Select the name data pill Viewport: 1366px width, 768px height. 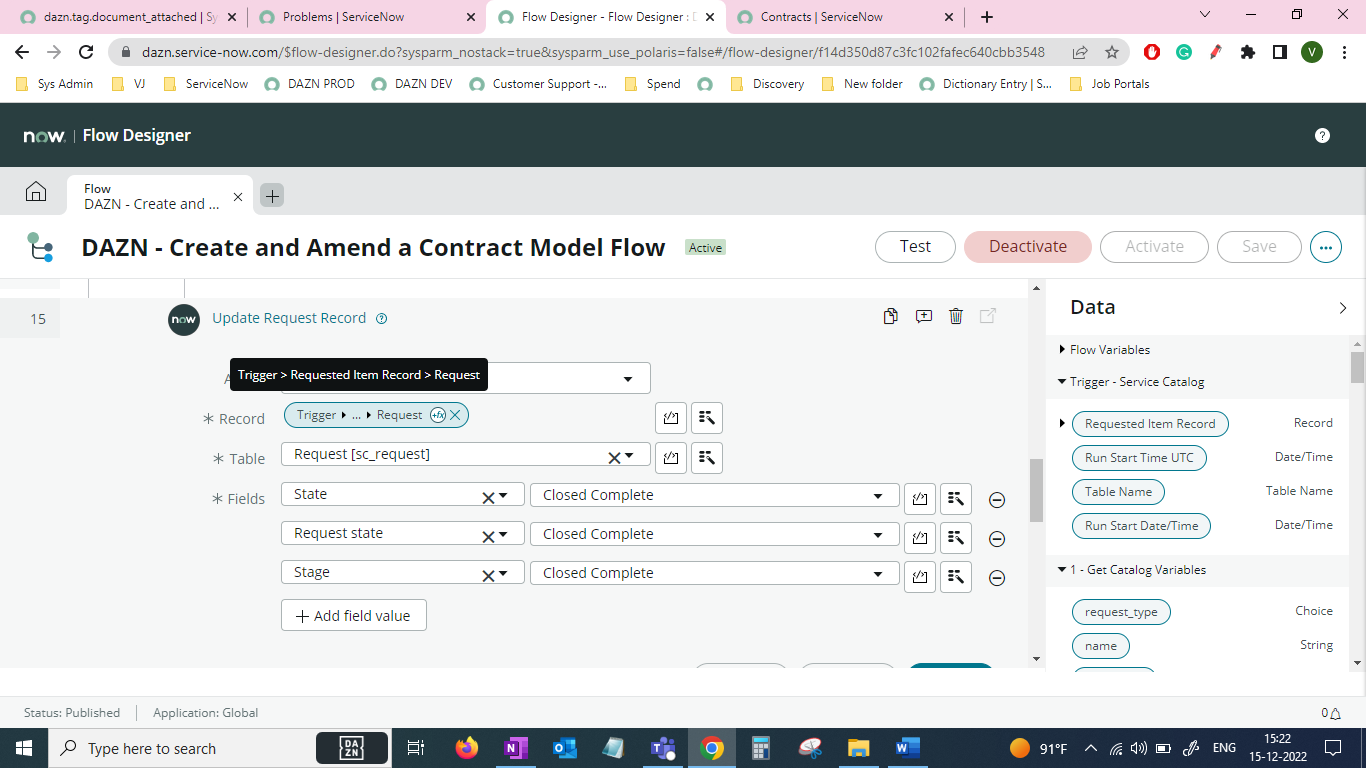tap(1100, 646)
